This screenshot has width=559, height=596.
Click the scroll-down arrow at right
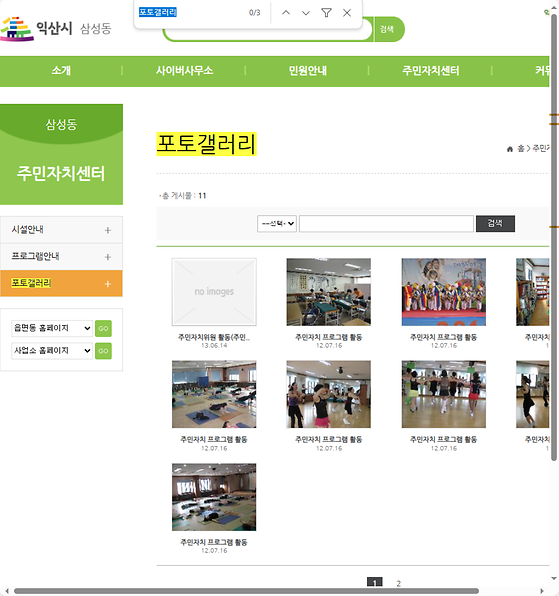tap(554, 579)
